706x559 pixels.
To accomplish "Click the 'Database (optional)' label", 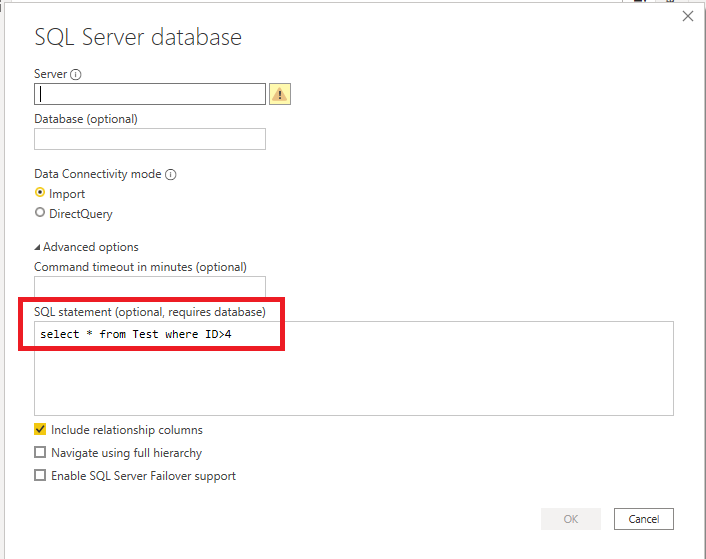I will 86,119.
